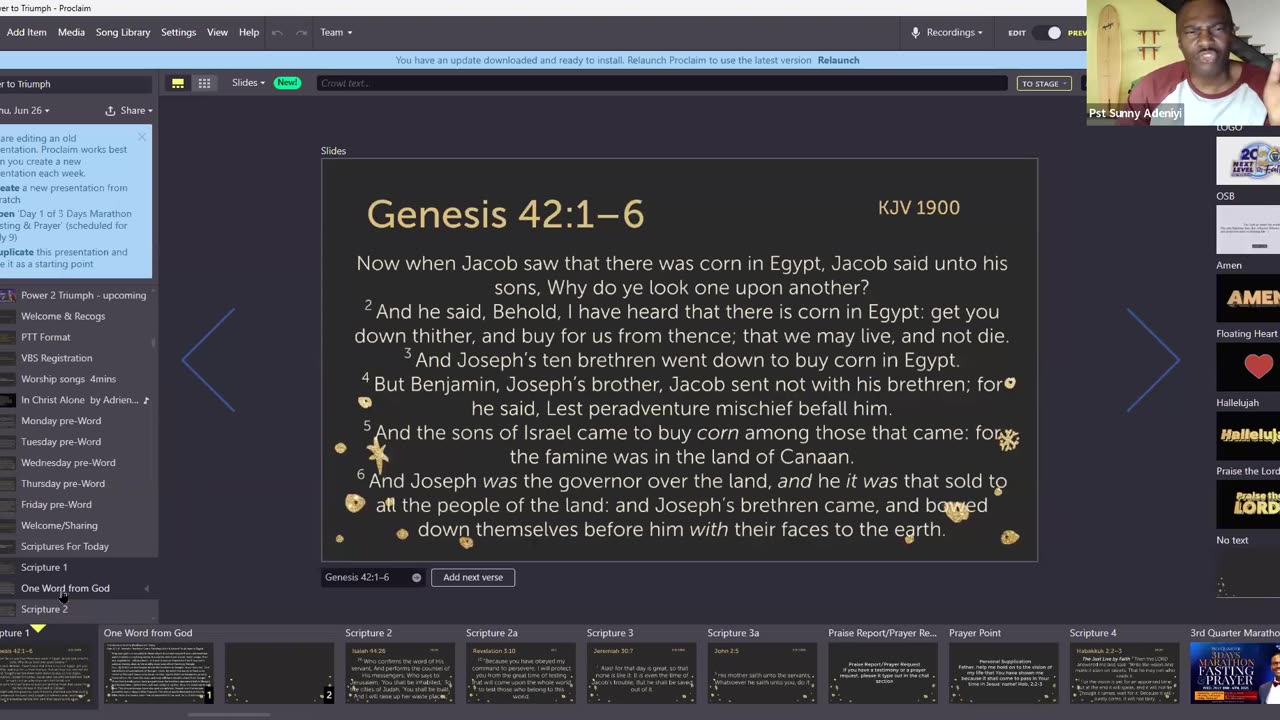Click the collapse arrow beside One Word from God
The image size is (1280, 720).
[147, 588]
